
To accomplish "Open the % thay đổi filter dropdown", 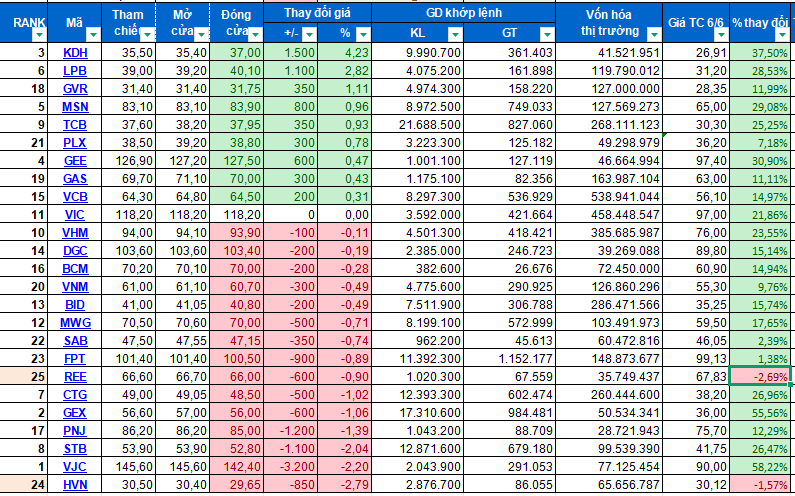I will [x=782, y=35].
